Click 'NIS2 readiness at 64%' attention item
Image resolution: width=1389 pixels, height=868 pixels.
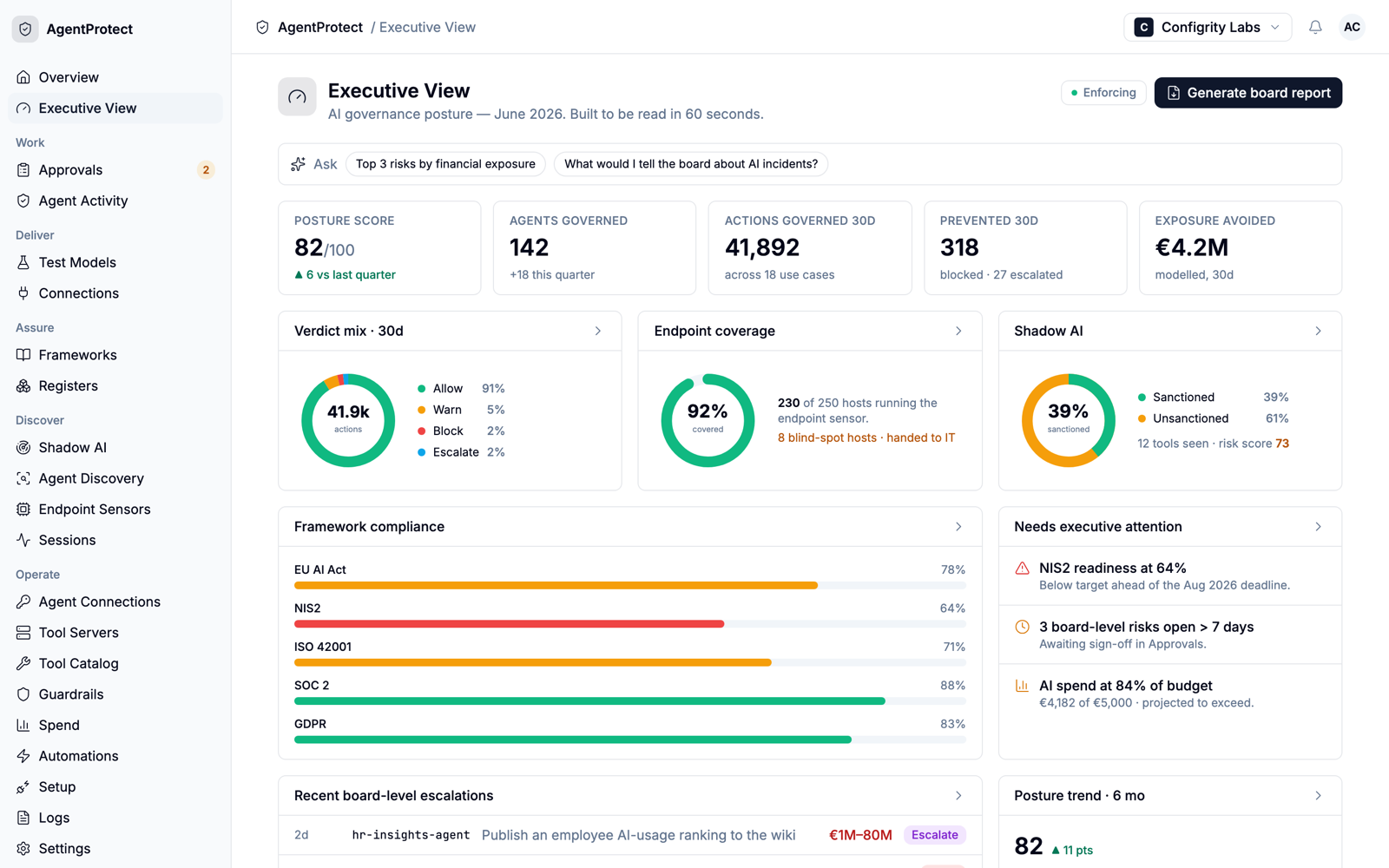[x=1170, y=576]
